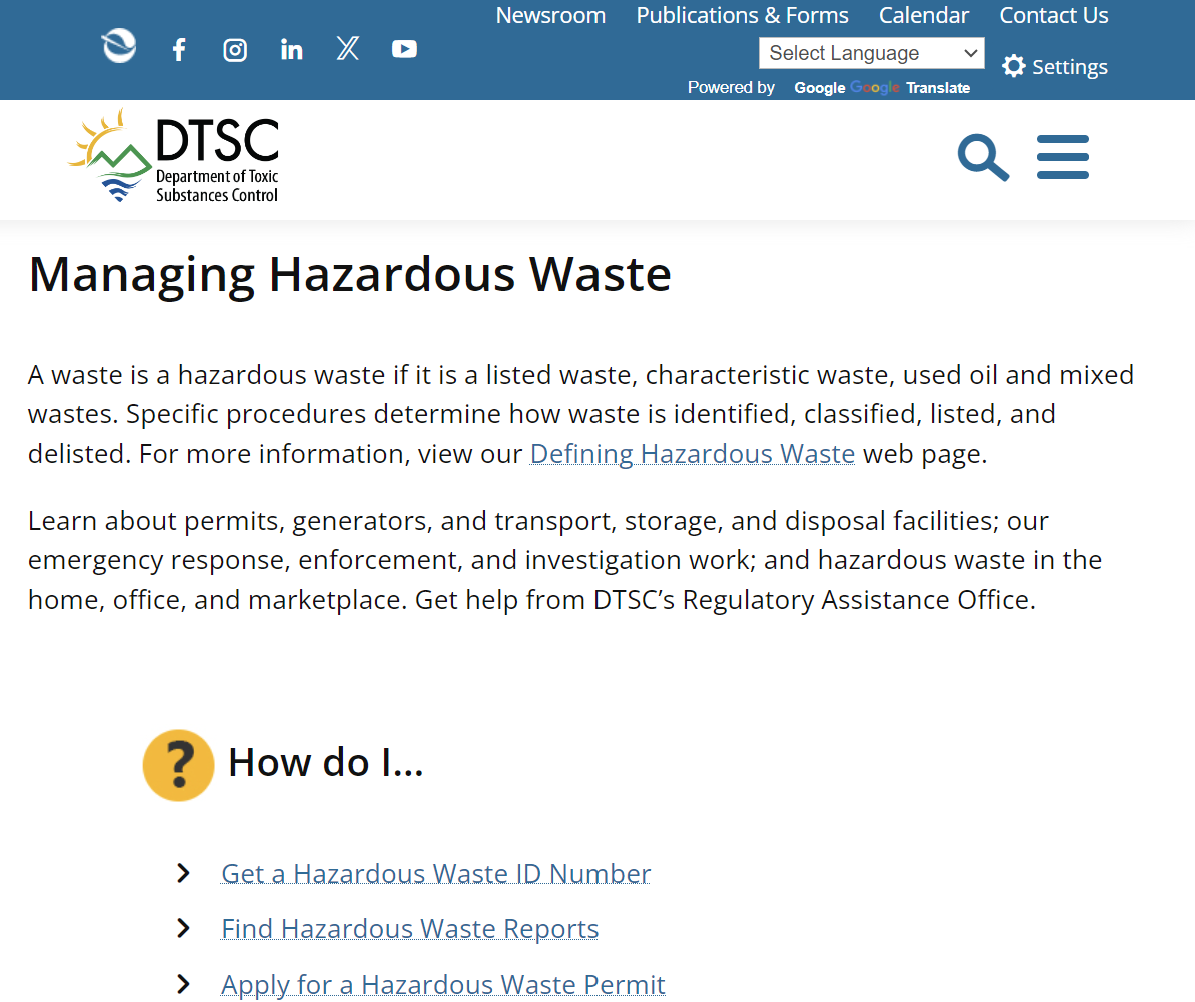Go to Newsroom in top menu
1195x1002 pixels.
pos(550,16)
